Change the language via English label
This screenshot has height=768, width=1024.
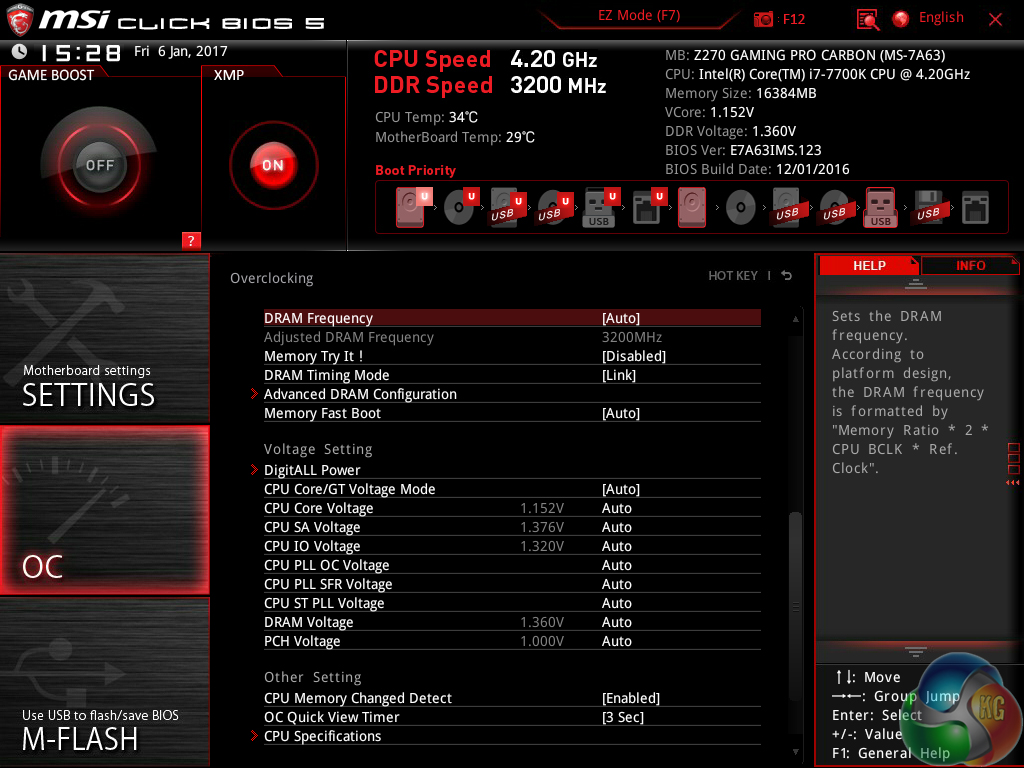(x=941, y=18)
